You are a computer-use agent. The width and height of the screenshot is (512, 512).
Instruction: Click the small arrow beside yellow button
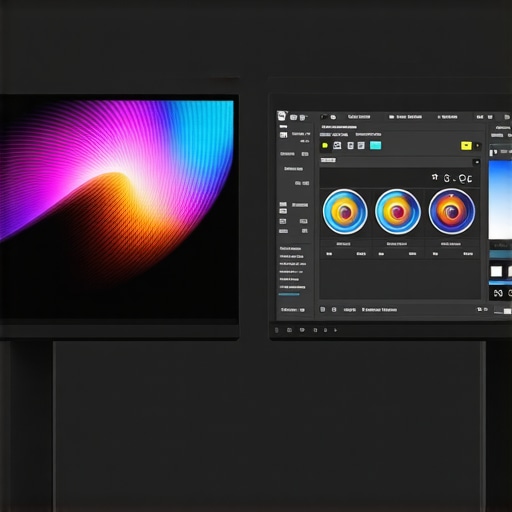[478, 146]
